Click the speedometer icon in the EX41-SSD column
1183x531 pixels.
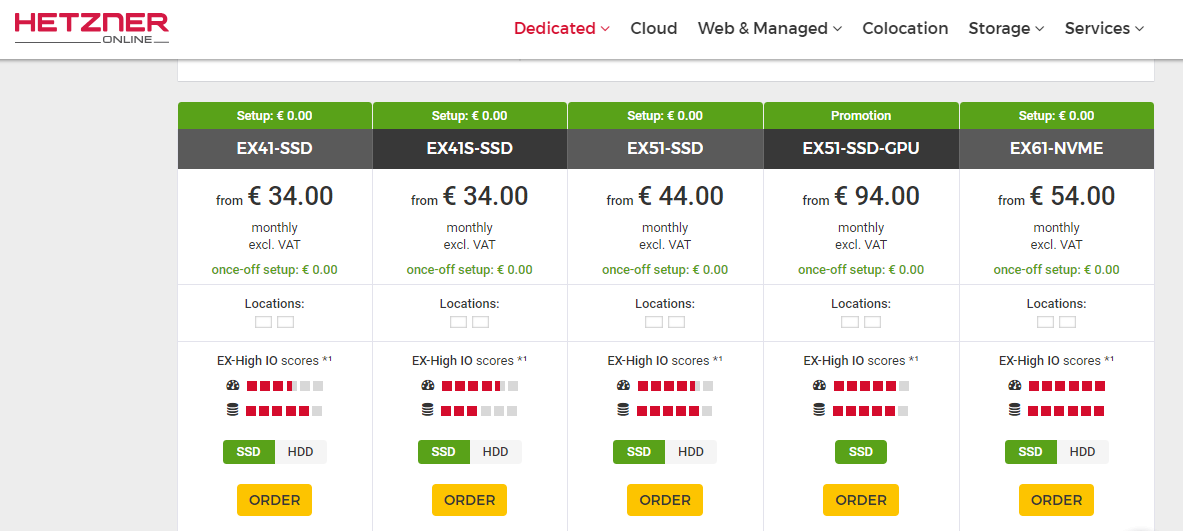(232, 386)
